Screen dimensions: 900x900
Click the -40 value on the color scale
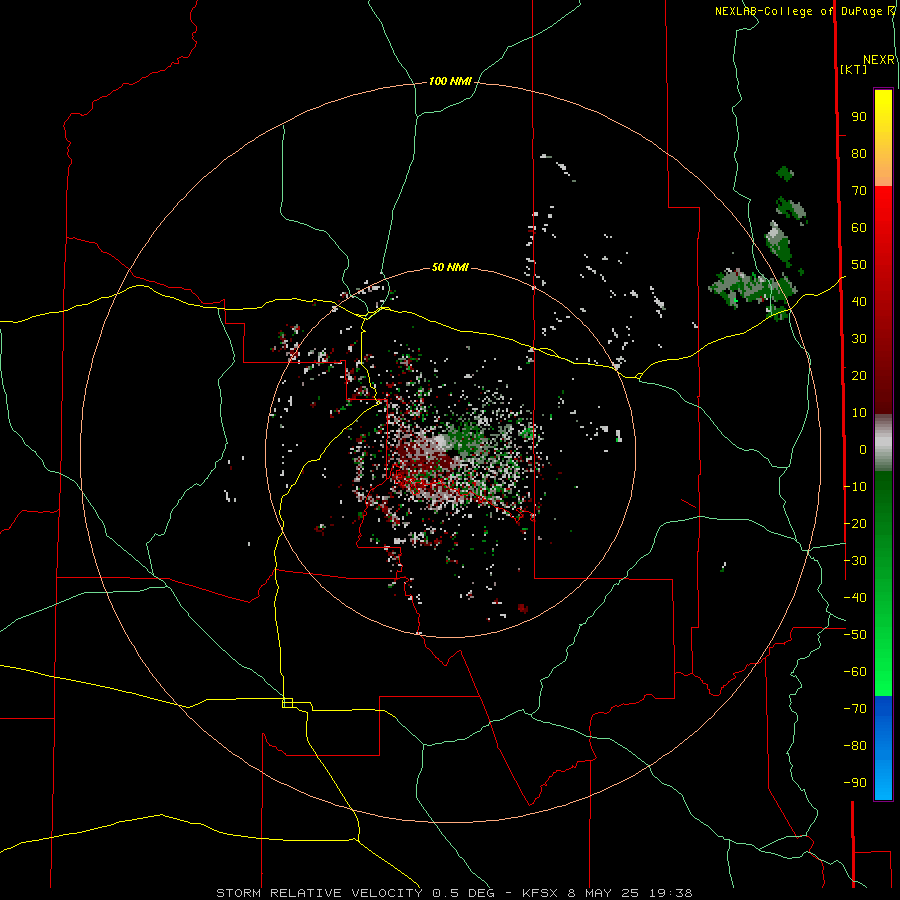[855, 598]
